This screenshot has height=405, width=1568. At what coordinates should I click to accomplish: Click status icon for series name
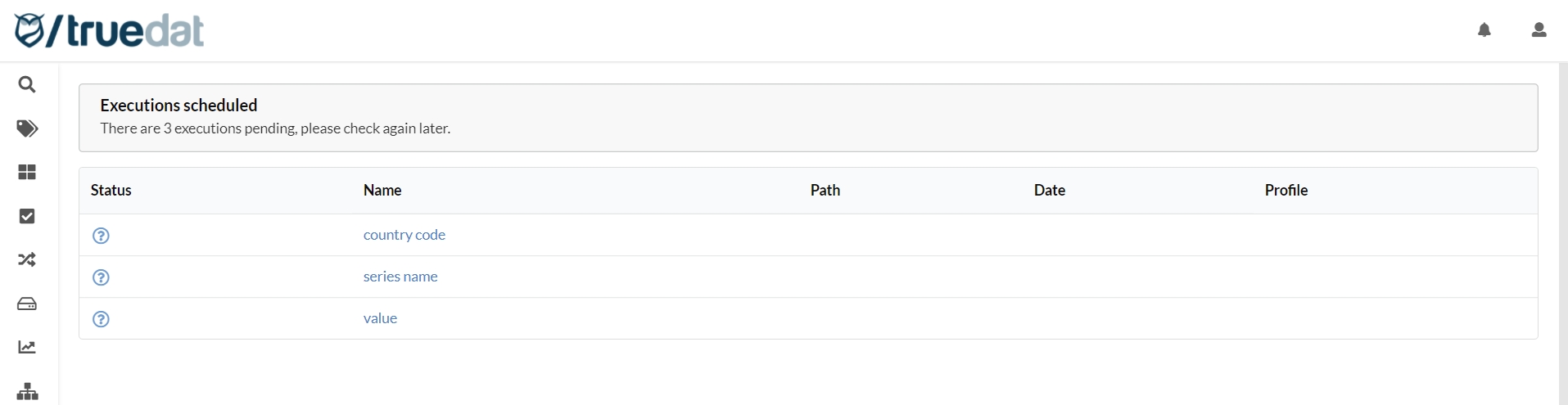pos(101,277)
